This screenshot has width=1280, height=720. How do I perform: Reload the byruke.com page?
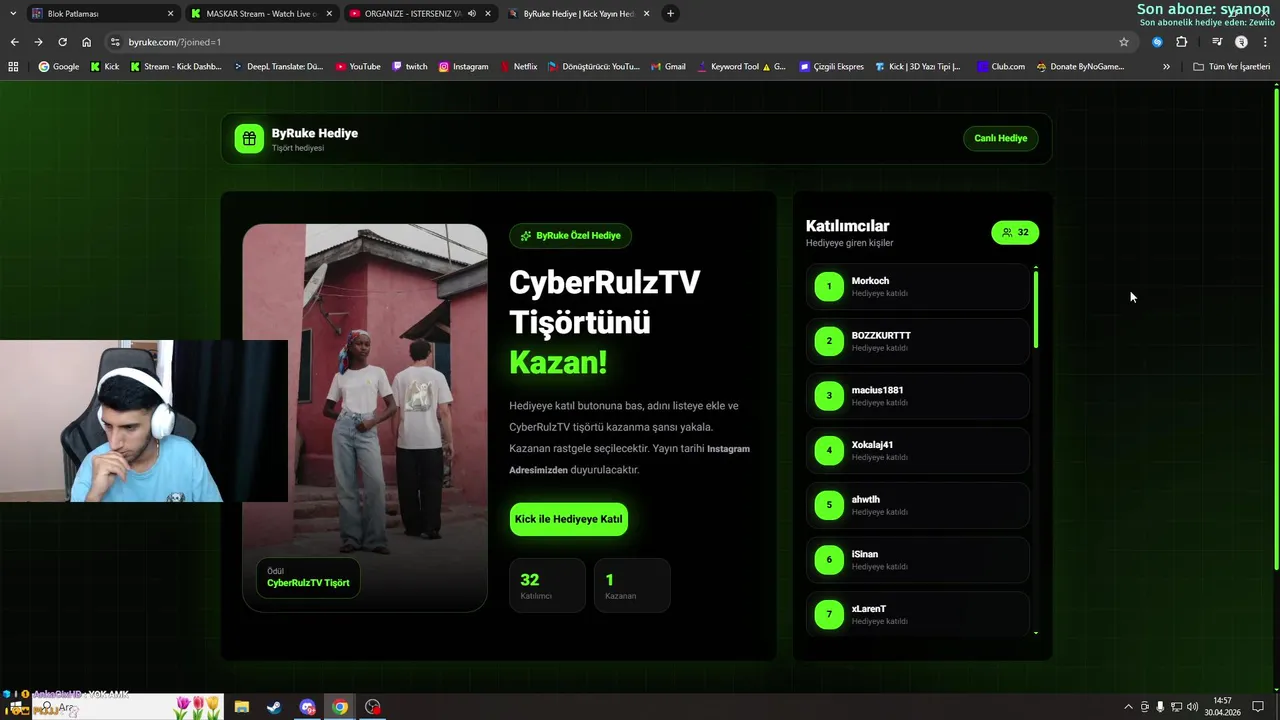[62, 42]
